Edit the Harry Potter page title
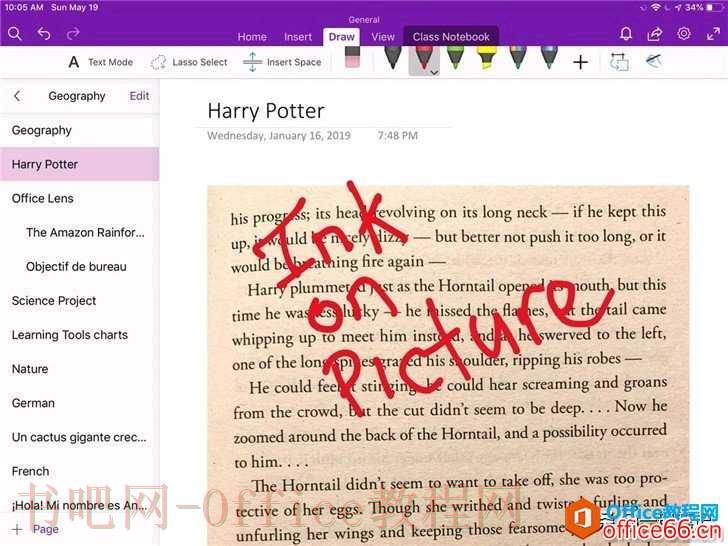728x546 pixels. pyautogui.click(x=266, y=111)
